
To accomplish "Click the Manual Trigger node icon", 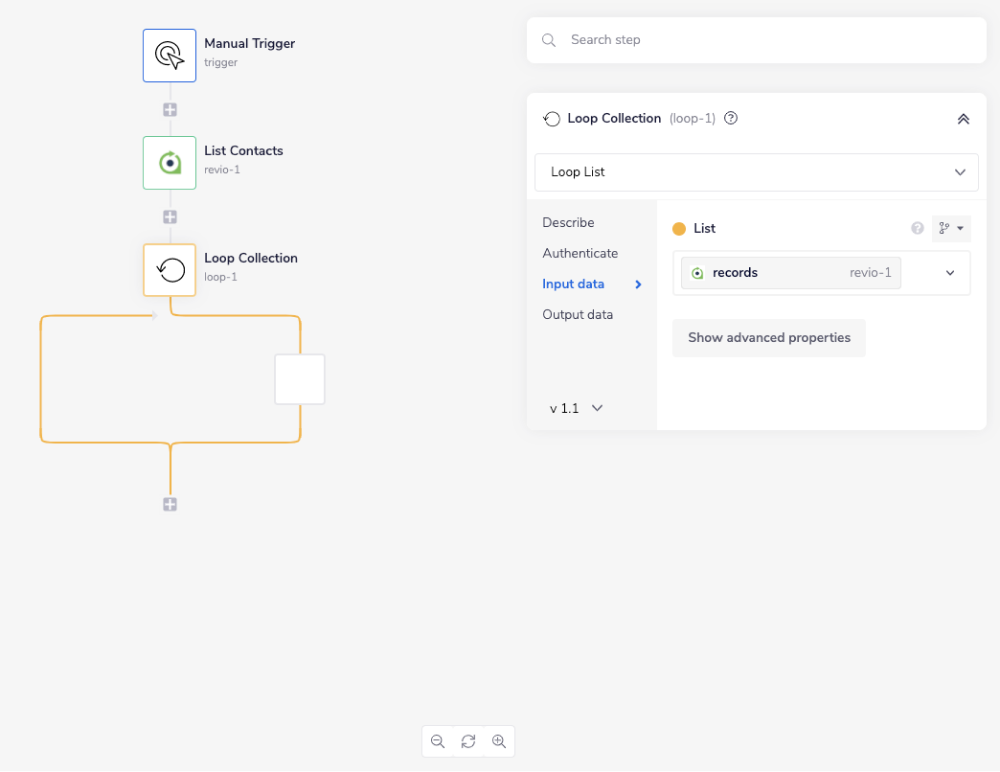I will click(170, 55).
